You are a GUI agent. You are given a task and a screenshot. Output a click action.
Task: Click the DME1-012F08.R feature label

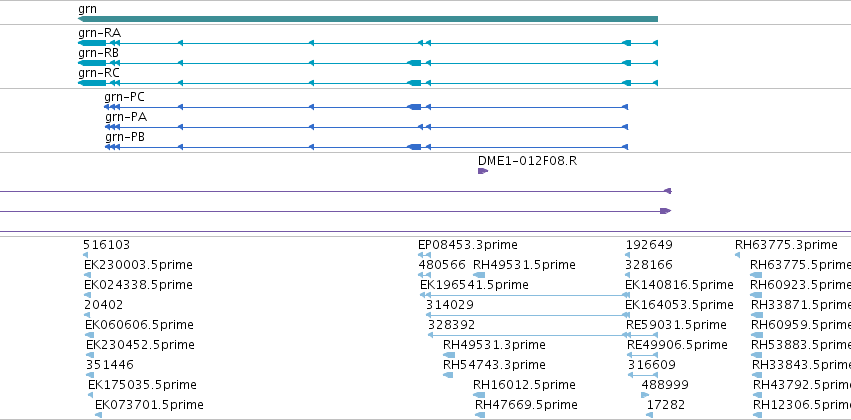[x=528, y=161]
